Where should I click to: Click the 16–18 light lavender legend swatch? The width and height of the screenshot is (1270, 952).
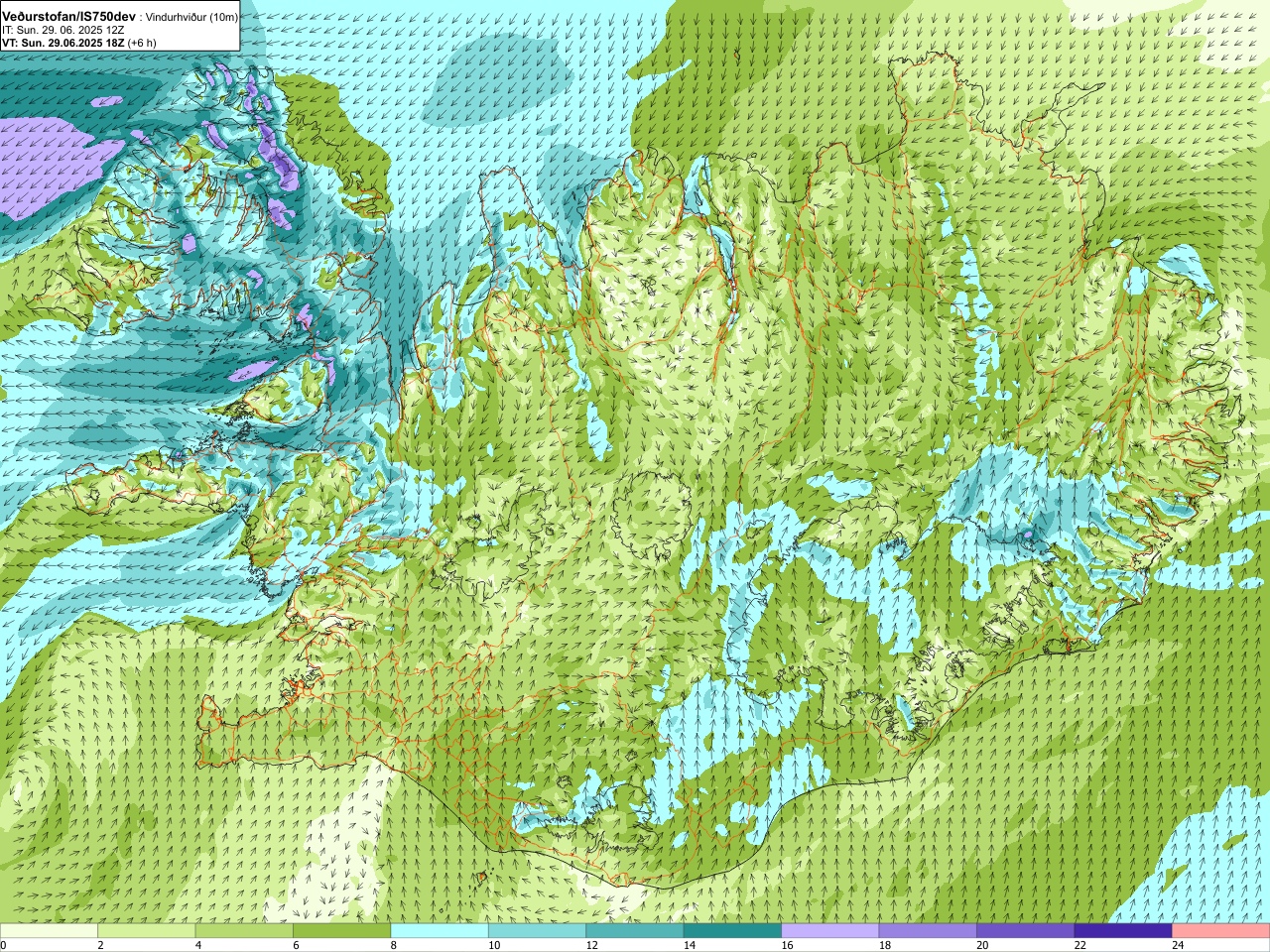830,931
